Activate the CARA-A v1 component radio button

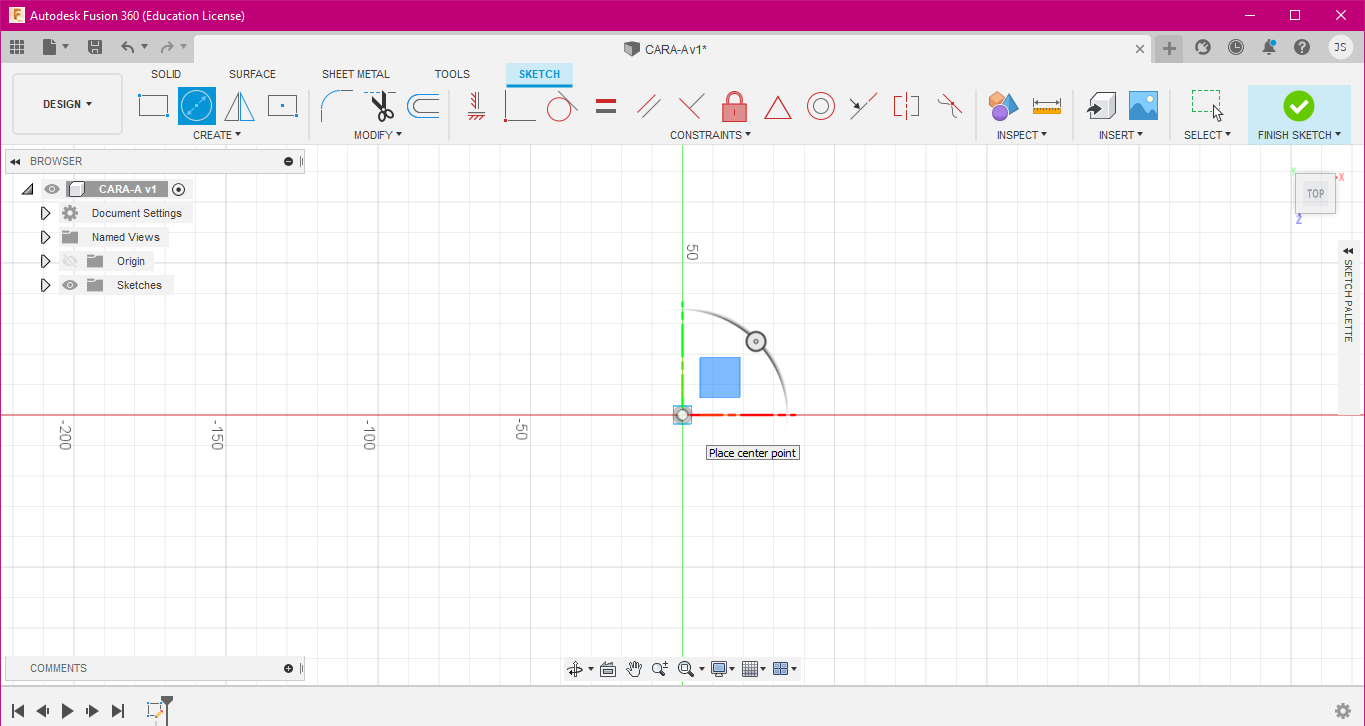click(x=179, y=189)
